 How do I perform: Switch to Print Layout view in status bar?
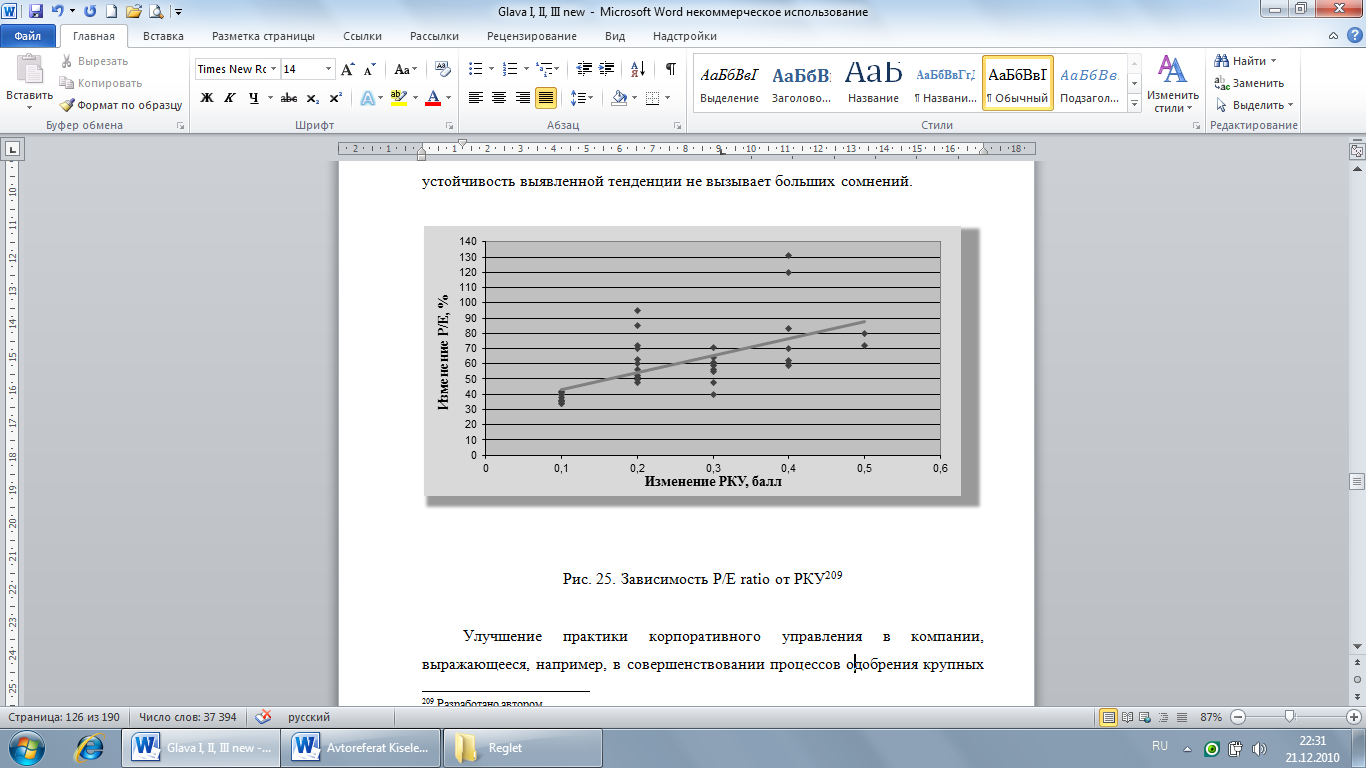tap(1109, 717)
